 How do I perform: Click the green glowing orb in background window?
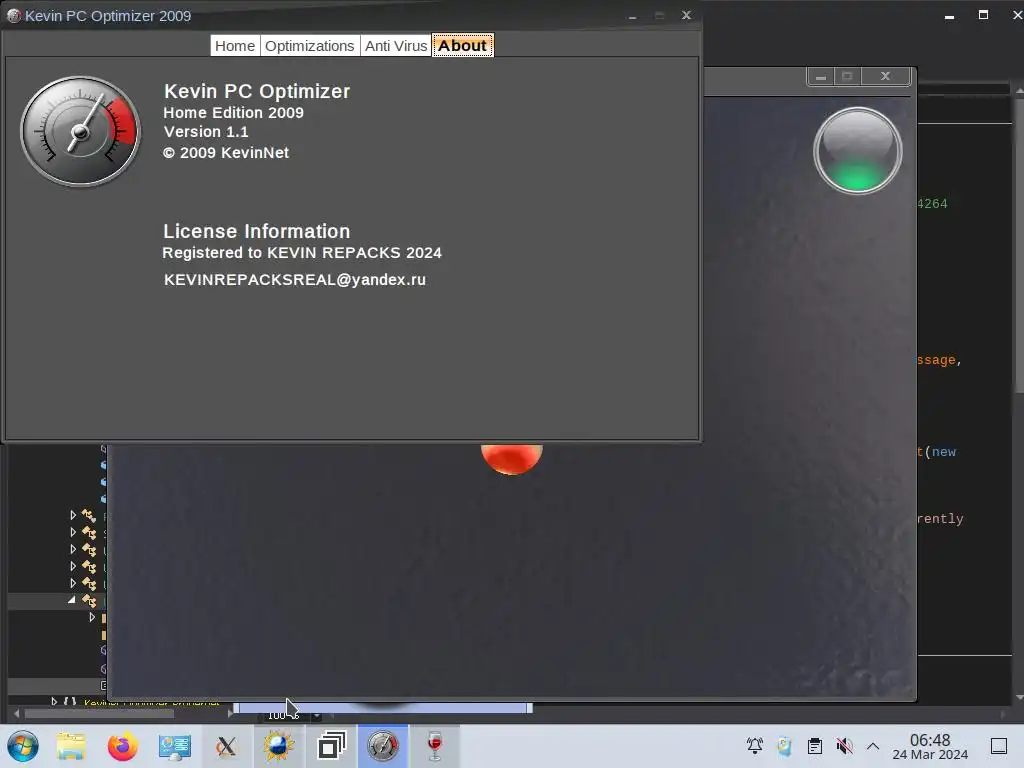[x=857, y=151]
